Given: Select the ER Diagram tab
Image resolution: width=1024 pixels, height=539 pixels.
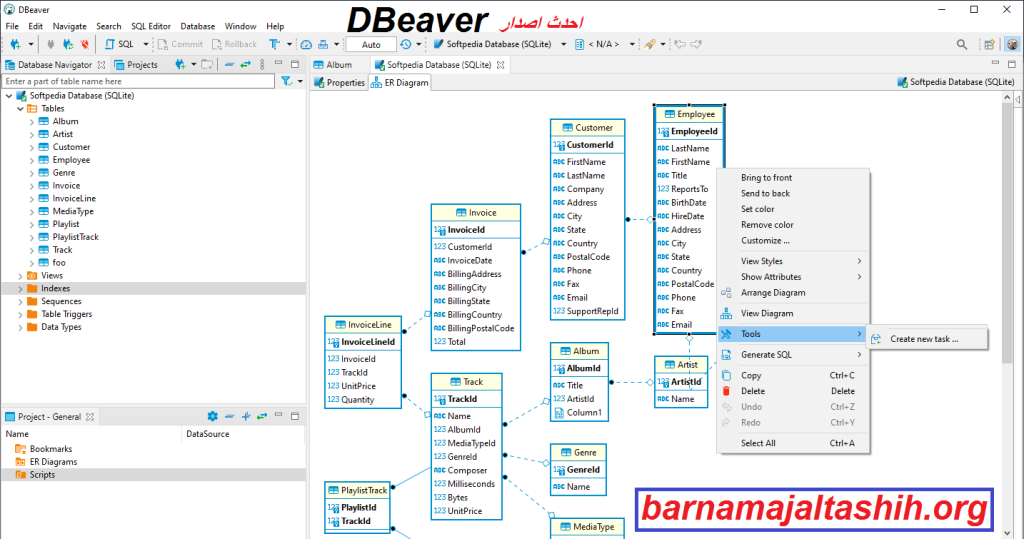Looking at the screenshot, I should [400, 82].
